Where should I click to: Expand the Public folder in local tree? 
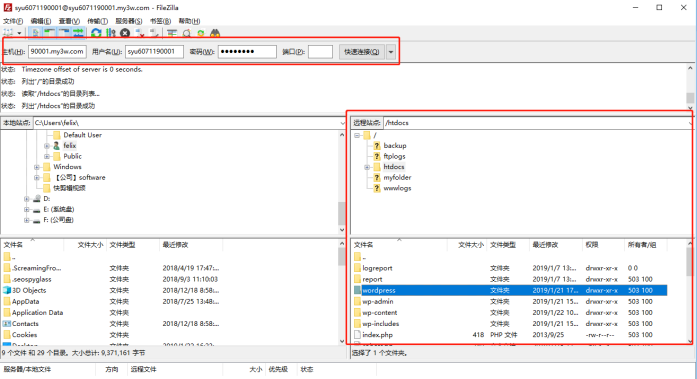(47, 156)
